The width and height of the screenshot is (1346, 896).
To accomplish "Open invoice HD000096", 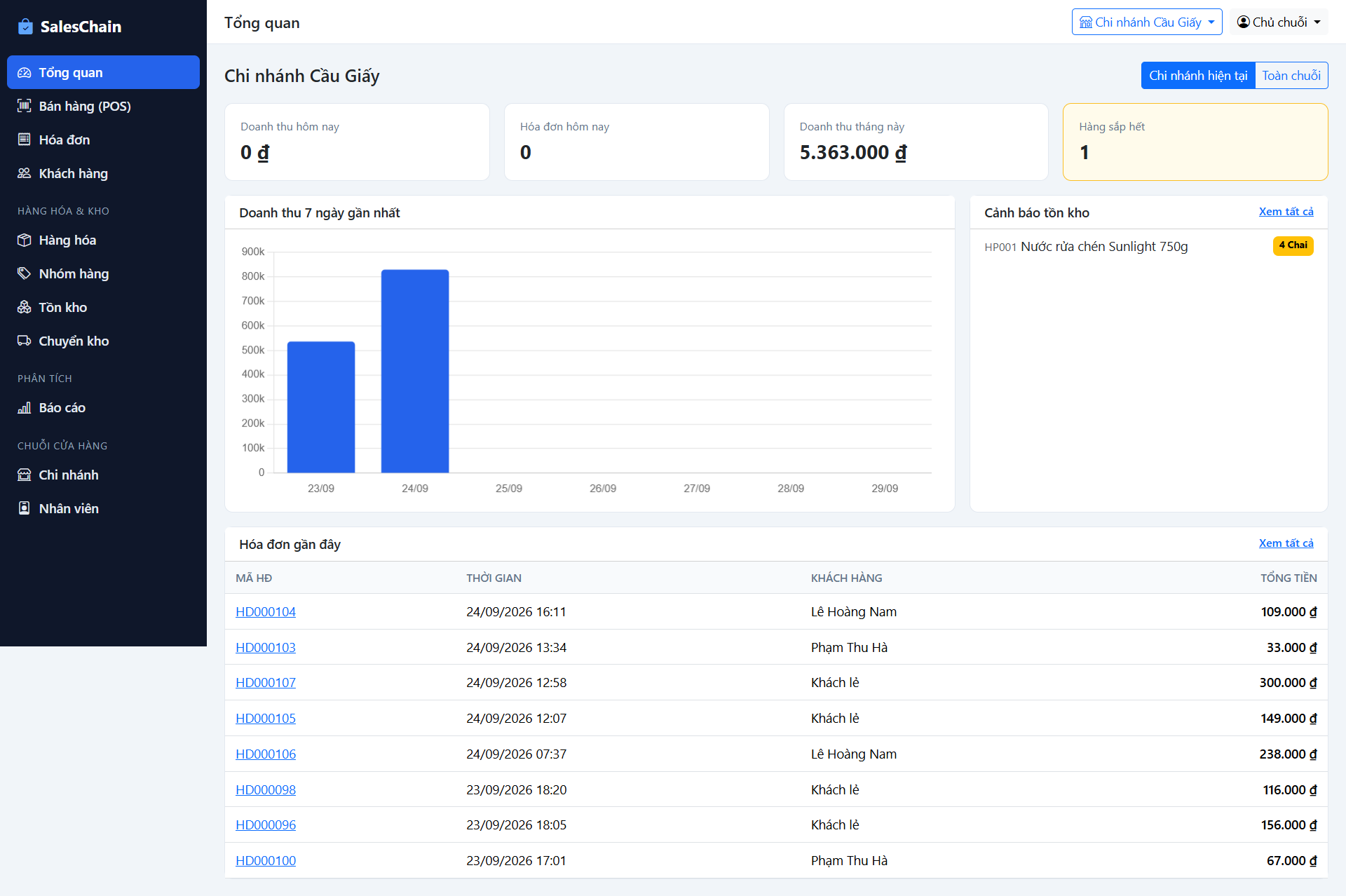I will [x=266, y=825].
